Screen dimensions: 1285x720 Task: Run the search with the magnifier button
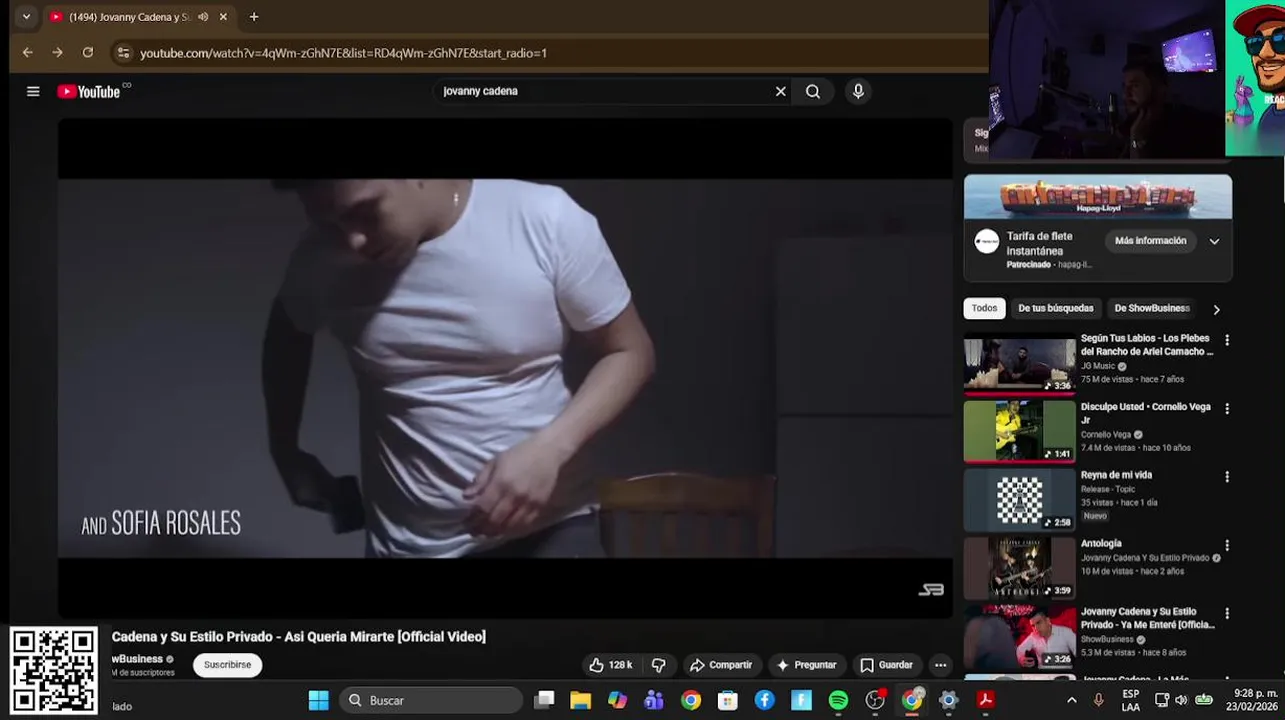click(813, 91)
